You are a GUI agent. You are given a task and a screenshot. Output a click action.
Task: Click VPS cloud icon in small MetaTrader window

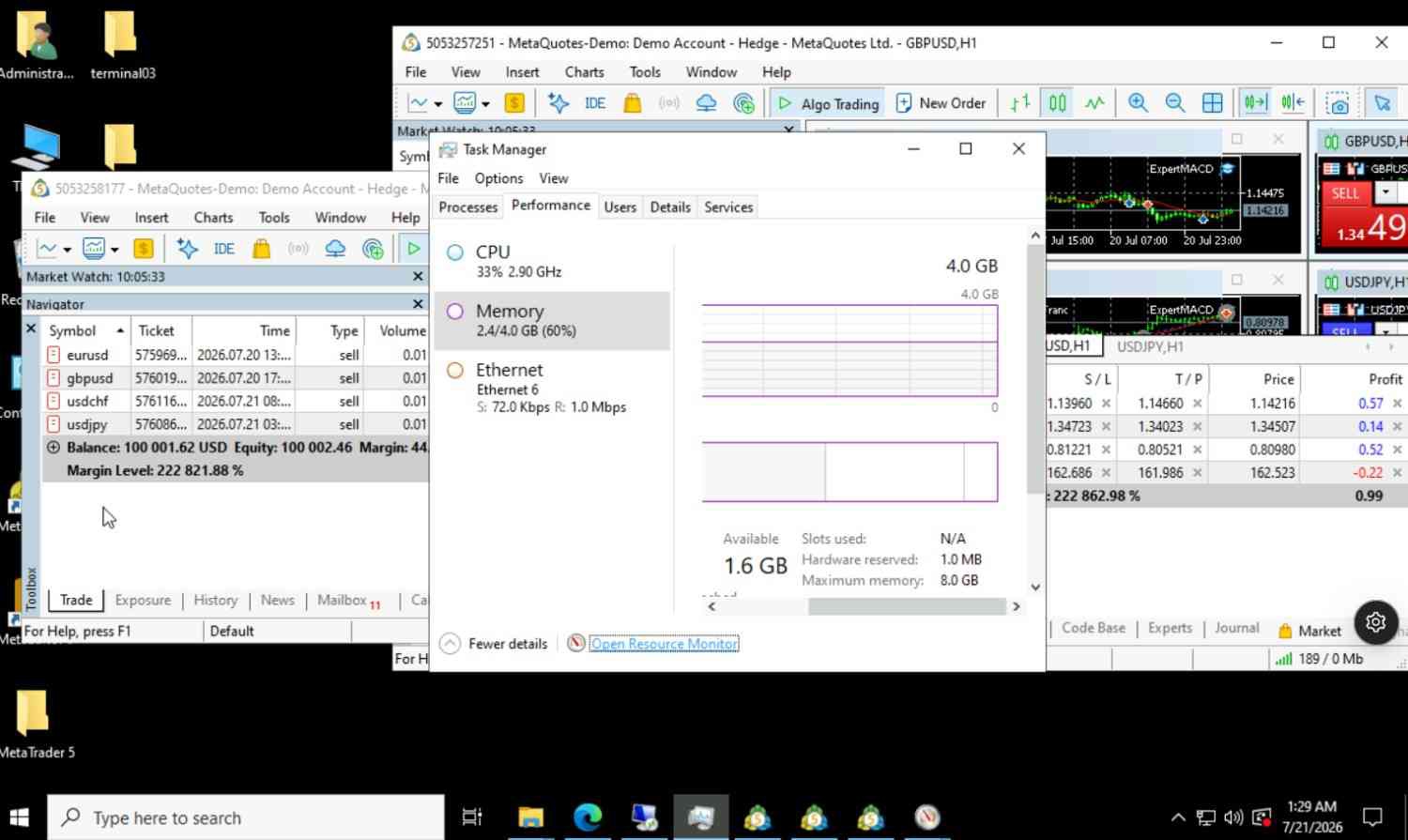pyautogui.click(x=335, y=249)
